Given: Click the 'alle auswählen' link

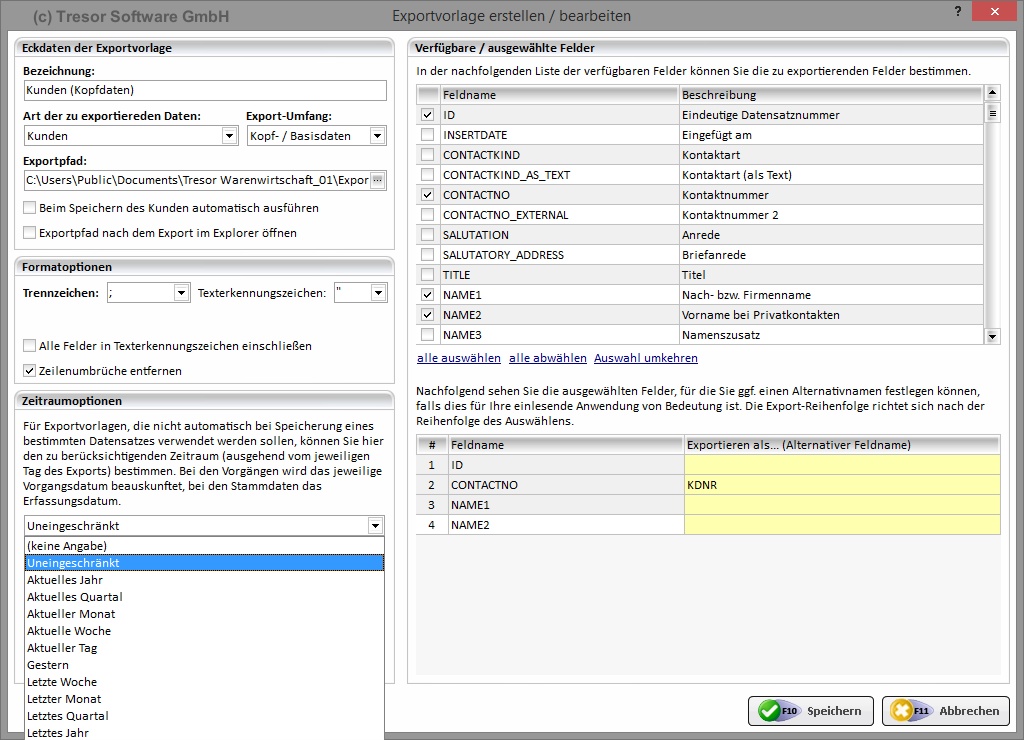Looking at the screenshot, I should coord(458,358).
